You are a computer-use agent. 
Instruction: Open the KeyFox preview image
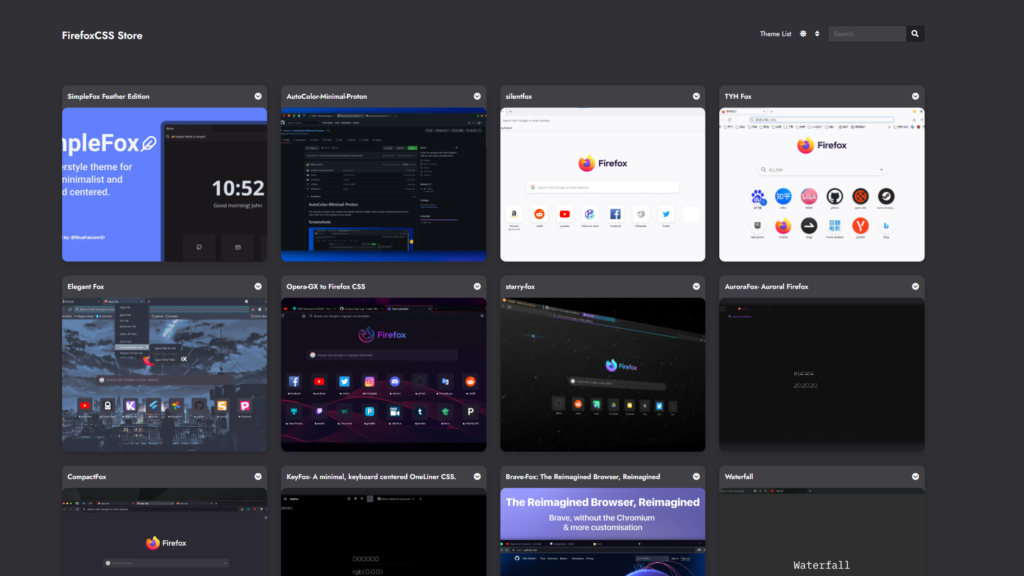click(x=383, y=532)
